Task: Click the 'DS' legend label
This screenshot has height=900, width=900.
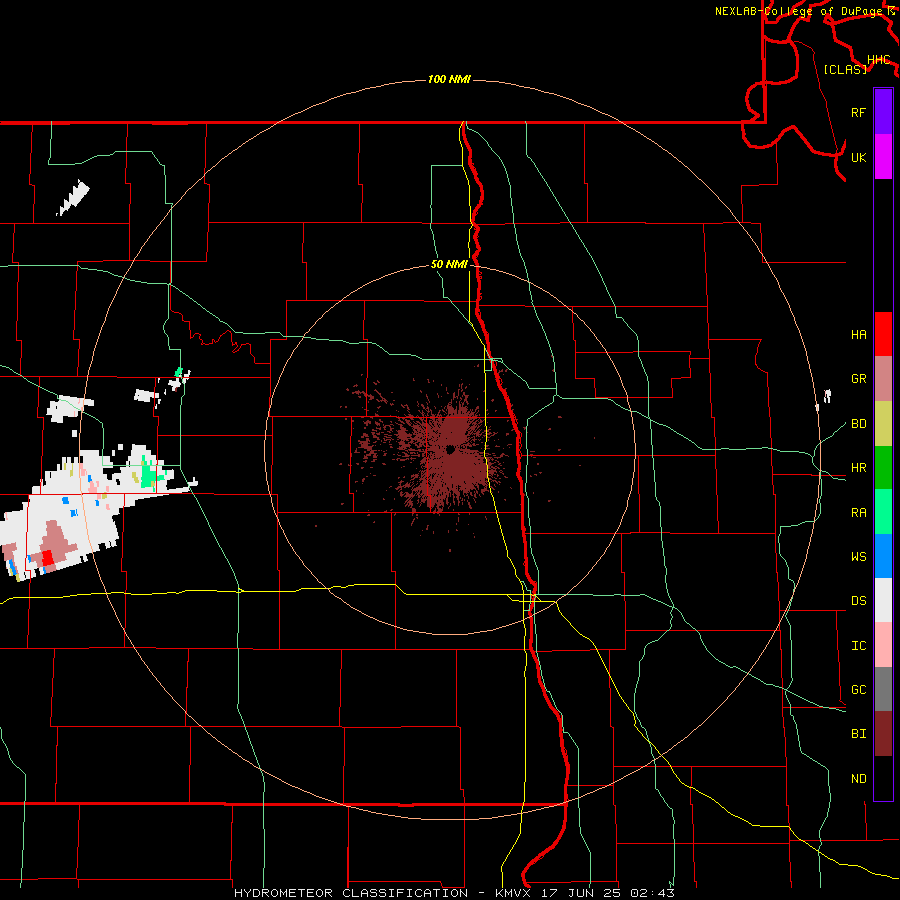Action: tap(859, 601)
